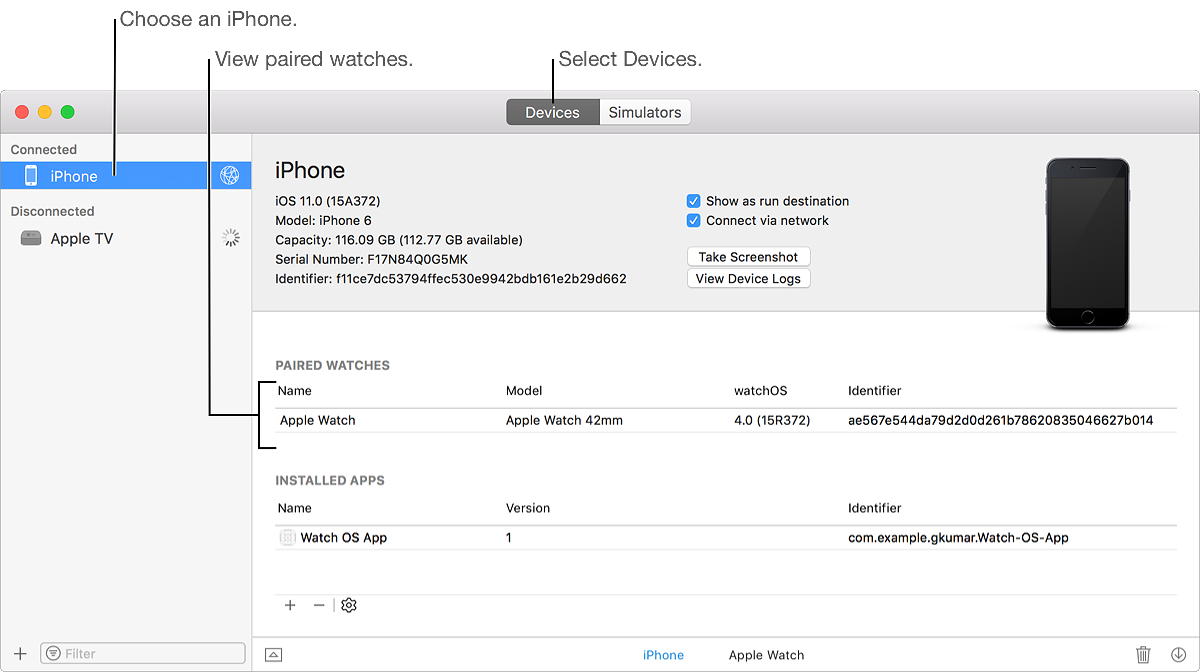
Task: Click the Apple TV loading spinner
Action: [231, 238]
